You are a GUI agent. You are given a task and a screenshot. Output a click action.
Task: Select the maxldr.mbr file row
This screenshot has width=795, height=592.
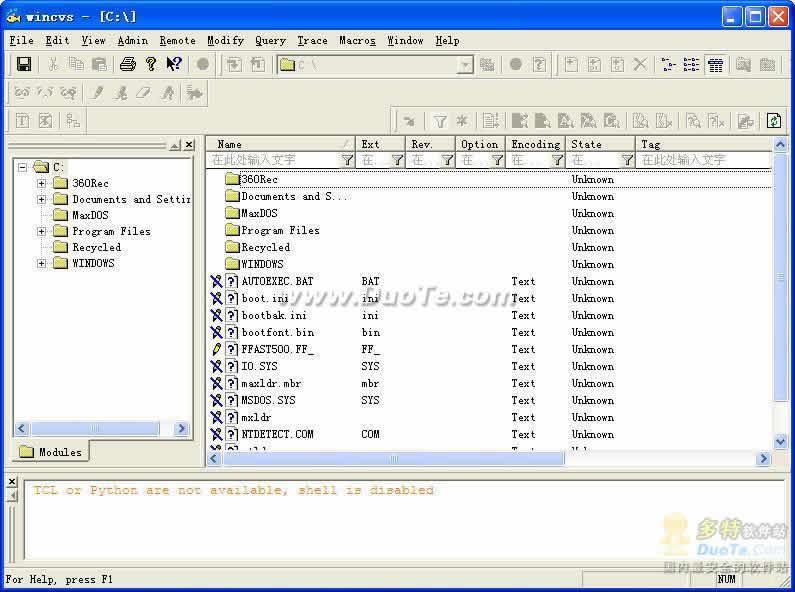(489, 383)
